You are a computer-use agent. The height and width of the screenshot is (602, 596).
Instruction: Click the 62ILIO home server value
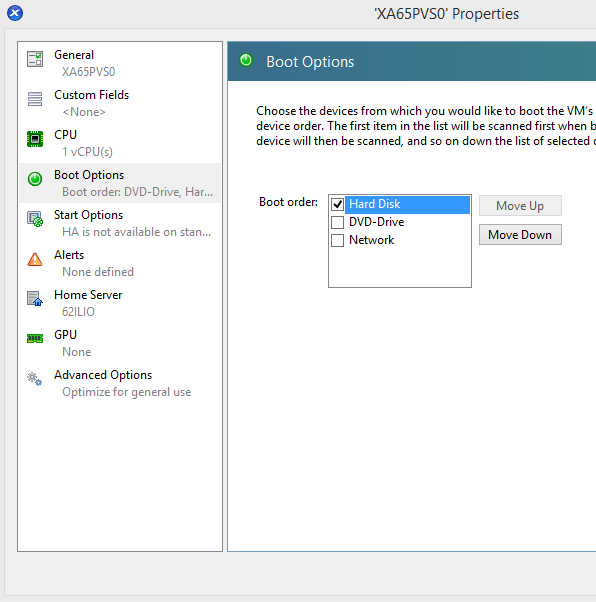click(x=78, y=312)
